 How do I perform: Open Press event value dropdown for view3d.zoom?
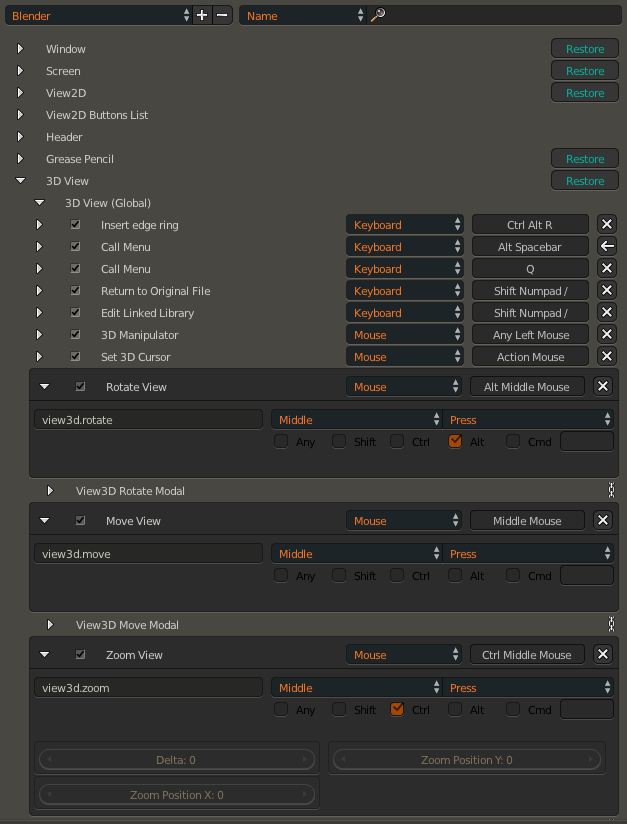[x=528, y=687]
